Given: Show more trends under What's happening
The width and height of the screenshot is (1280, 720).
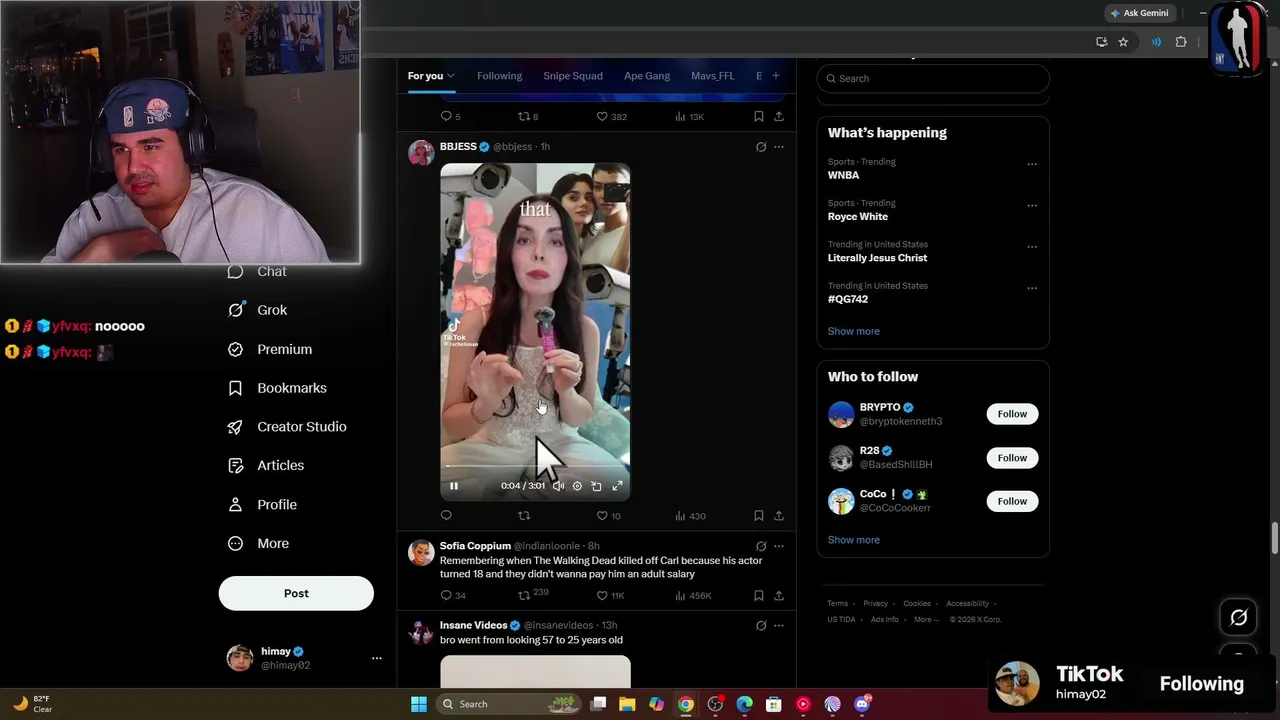Looking at the screenshot, I should [854, 331].
